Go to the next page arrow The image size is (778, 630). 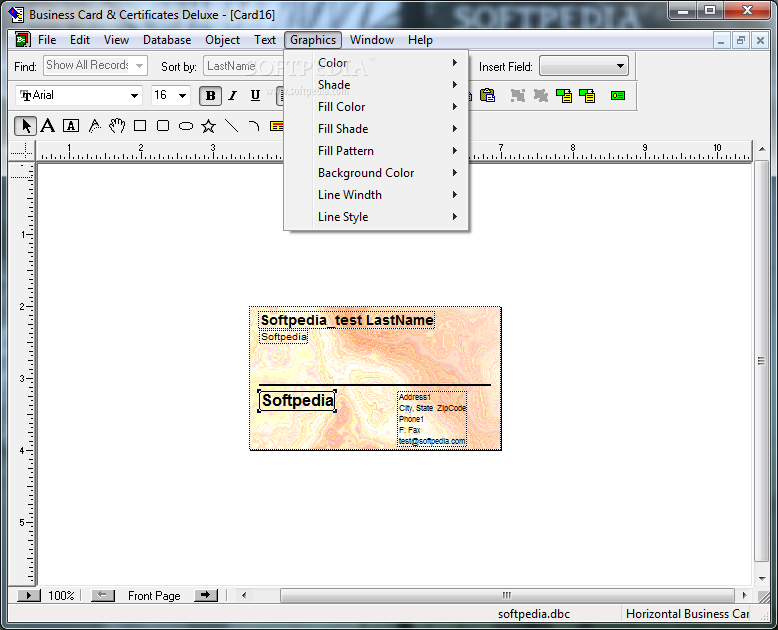pos(206,595)
